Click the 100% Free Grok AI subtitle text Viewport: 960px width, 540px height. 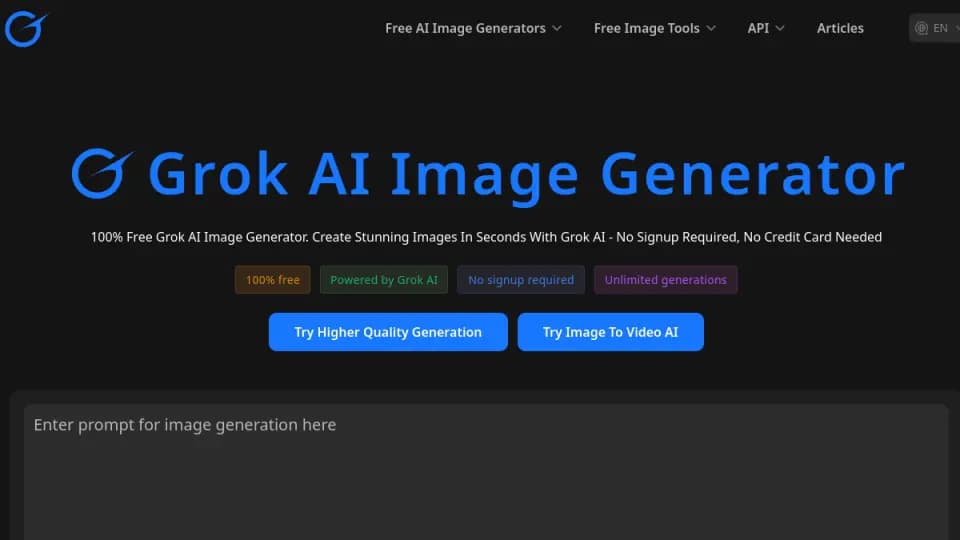click(x=486, y=237)
